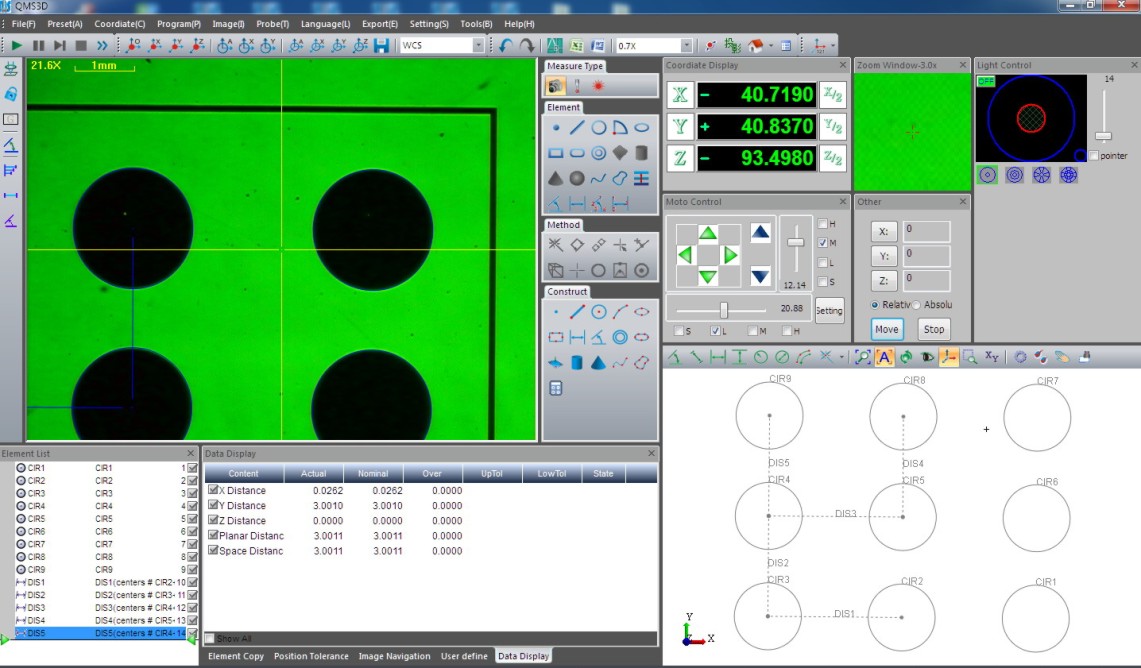Click the green Play run button
Image resolution: width=1141 pixels, height=668 pixels.
coord(16,45)
